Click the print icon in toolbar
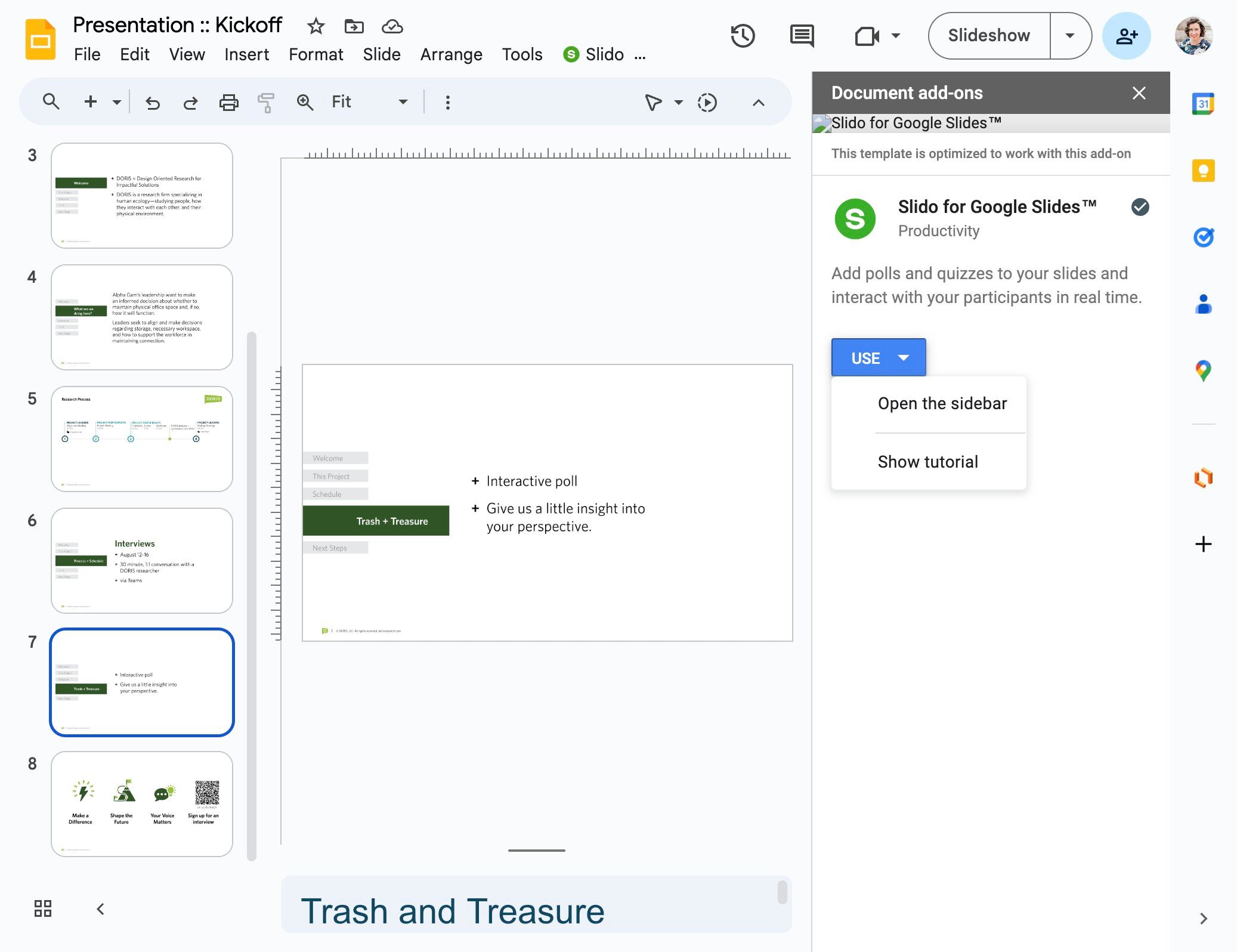 pyautogui.click(x=228, y=102)
